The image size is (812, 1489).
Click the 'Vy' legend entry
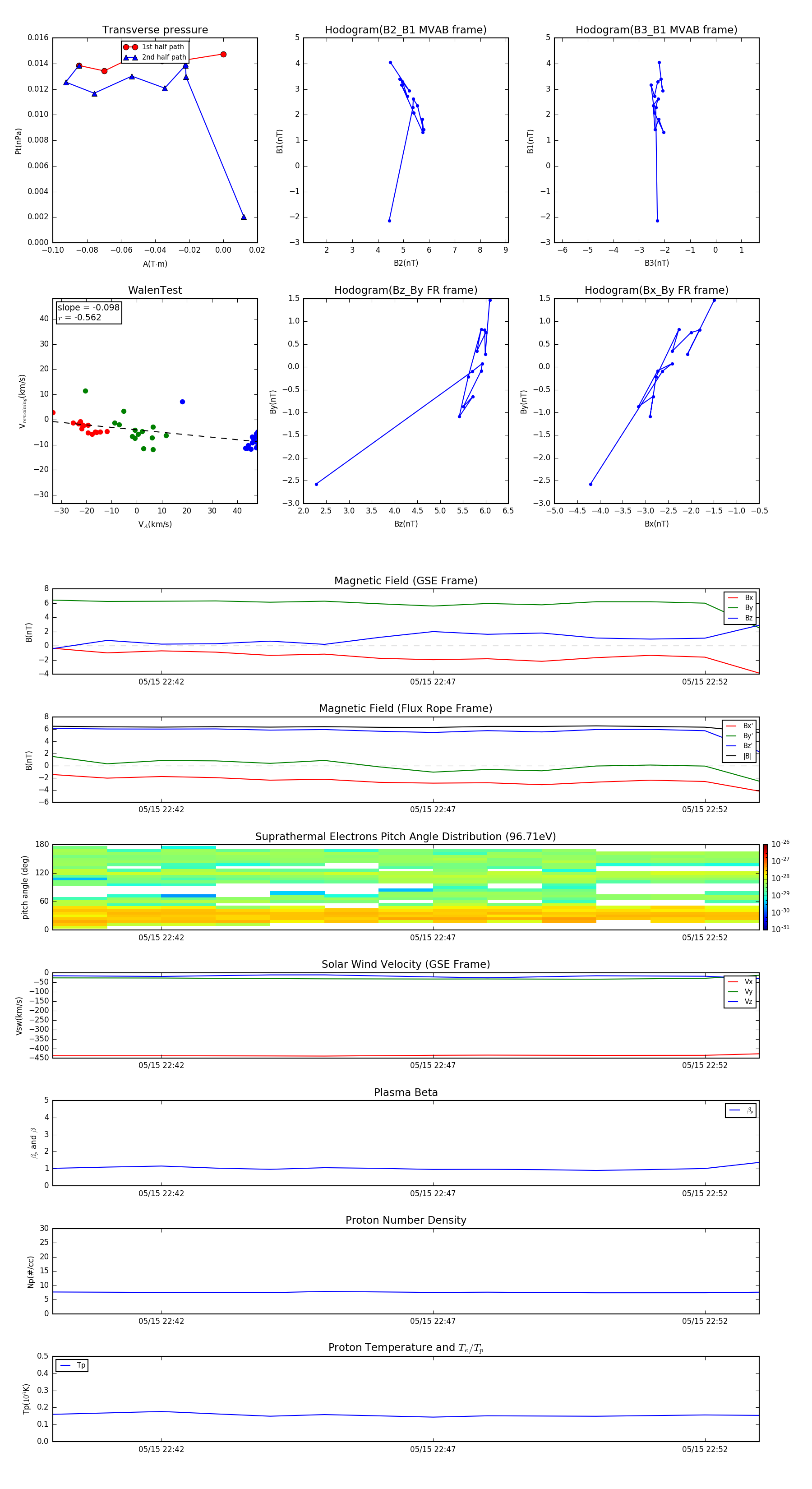(x=740, y=991)
